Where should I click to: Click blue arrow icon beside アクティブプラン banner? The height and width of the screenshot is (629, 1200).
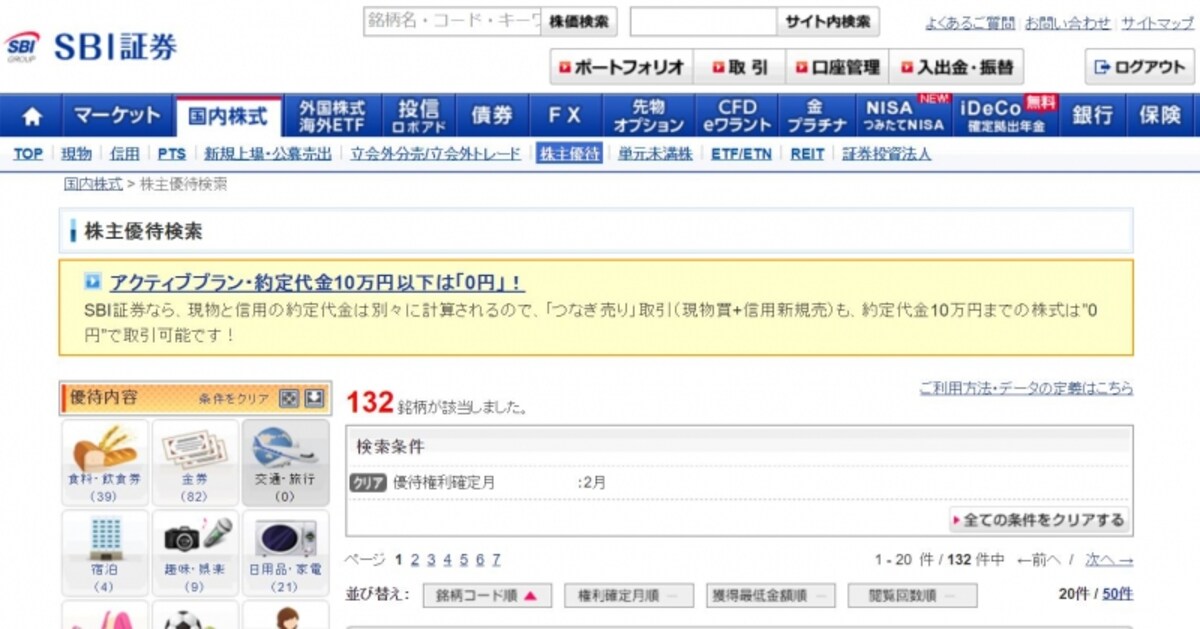[93, 282]
